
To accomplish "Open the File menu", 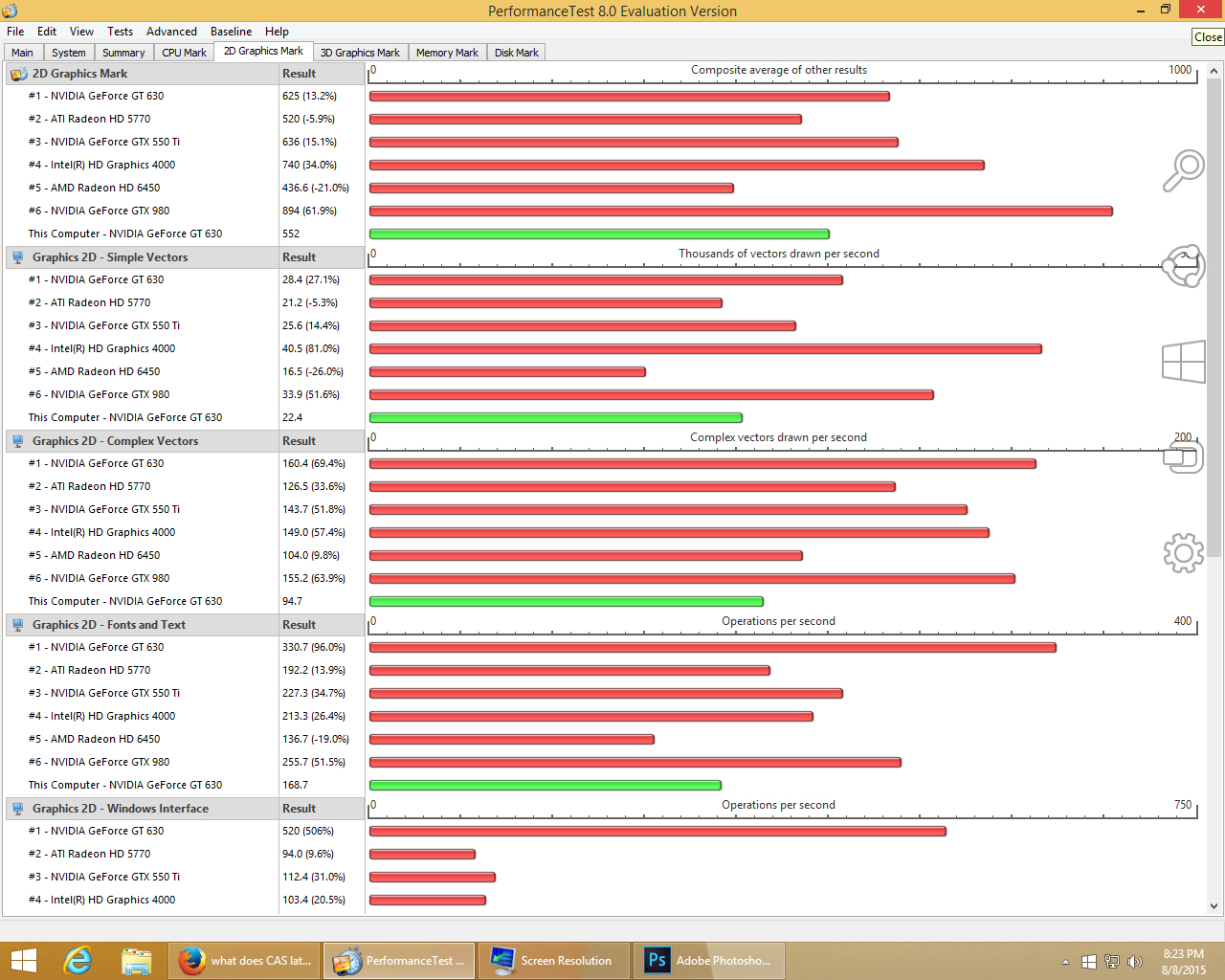I will click(15, 32).
